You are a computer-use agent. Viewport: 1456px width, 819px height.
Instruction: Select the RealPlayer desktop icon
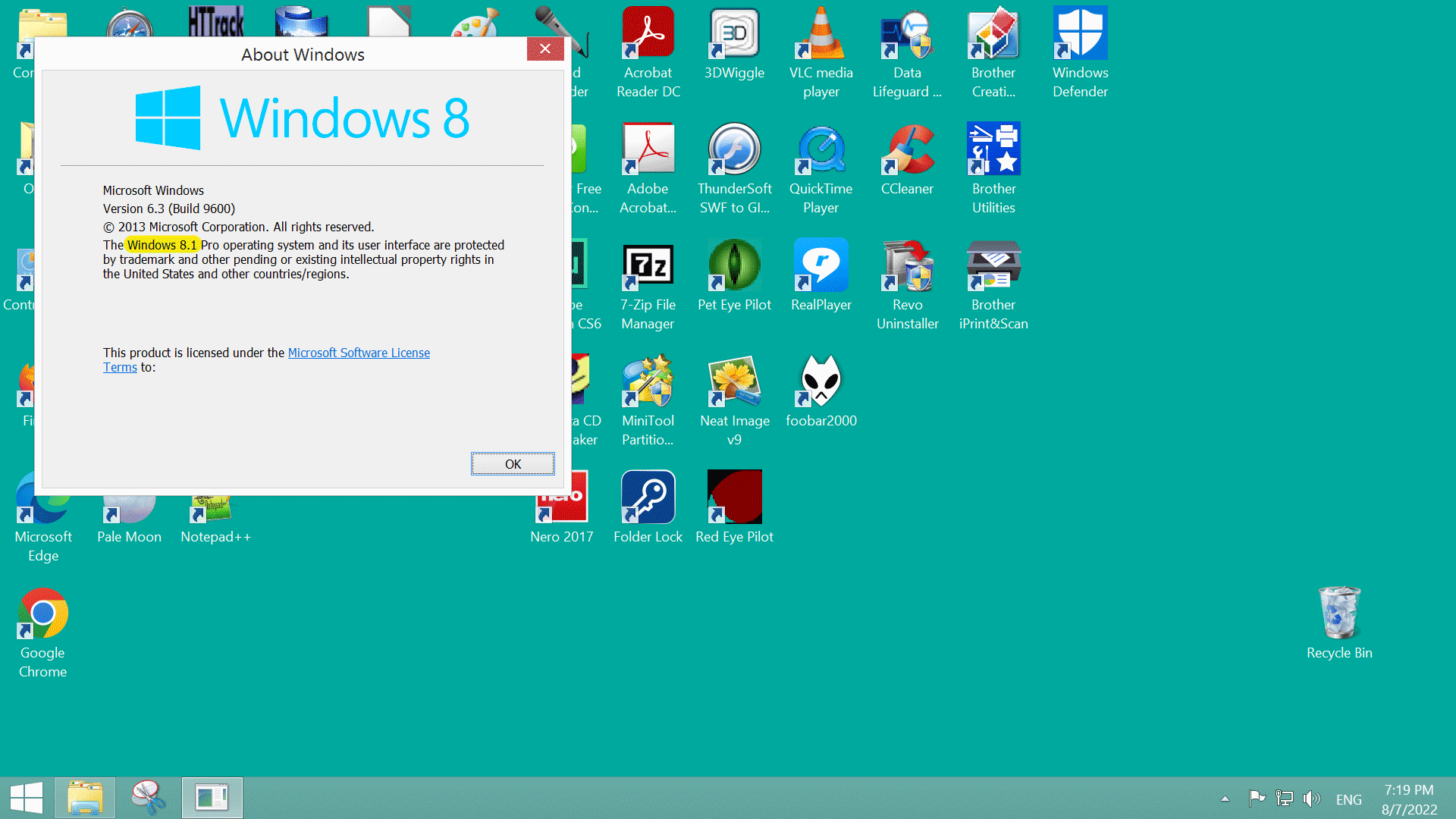pyautogui.click(x=821, y=276)
